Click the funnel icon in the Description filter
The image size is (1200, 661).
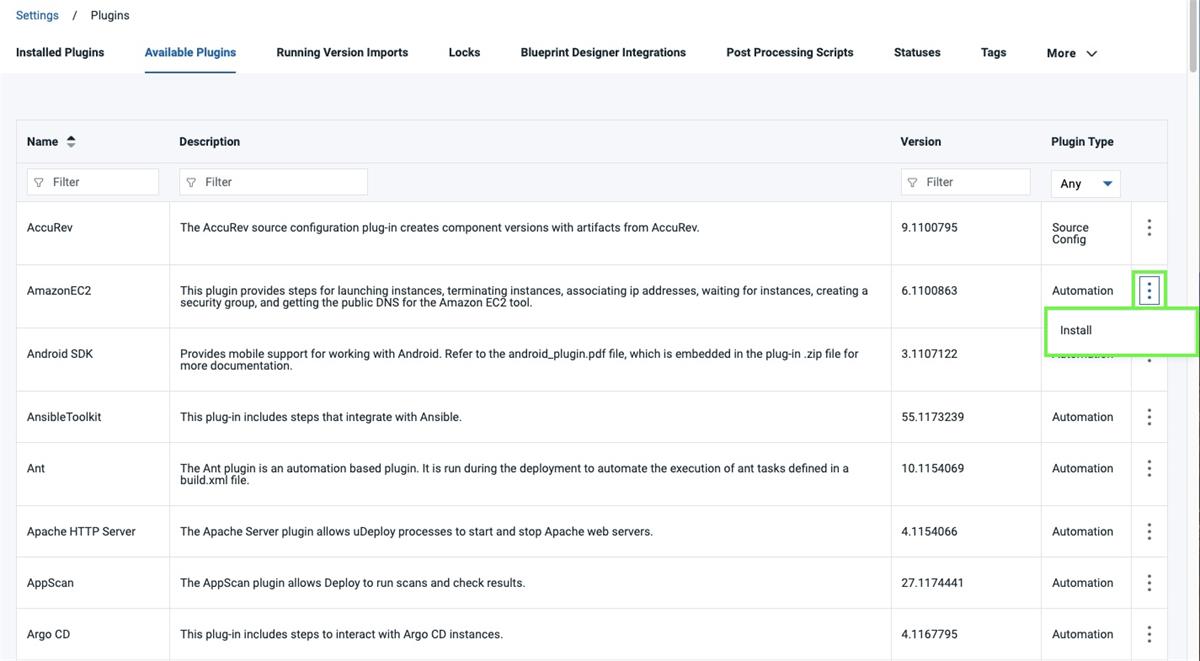191,181
